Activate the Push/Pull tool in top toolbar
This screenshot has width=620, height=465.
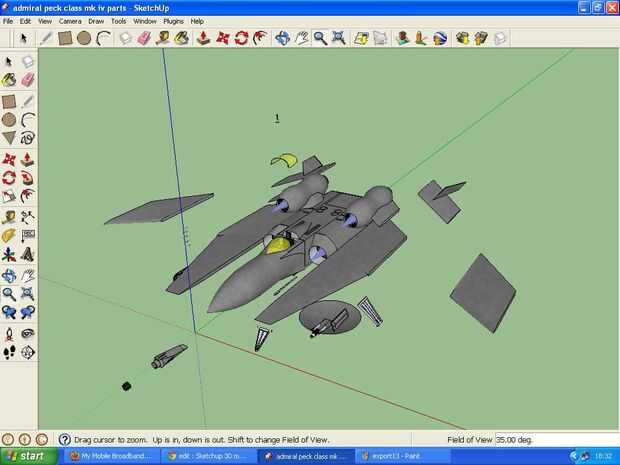point(203,38)
